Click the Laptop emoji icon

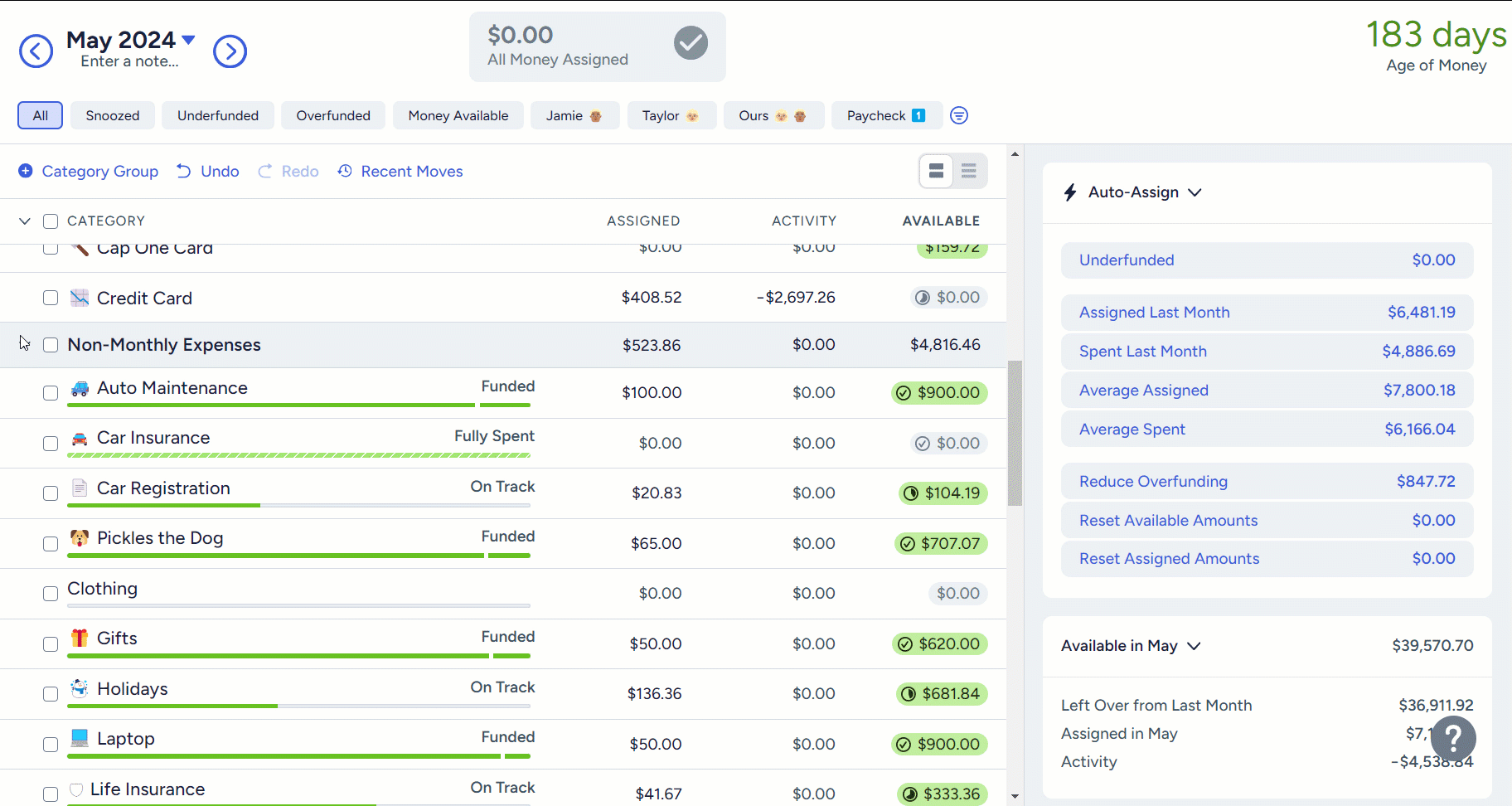click(80, 738)
